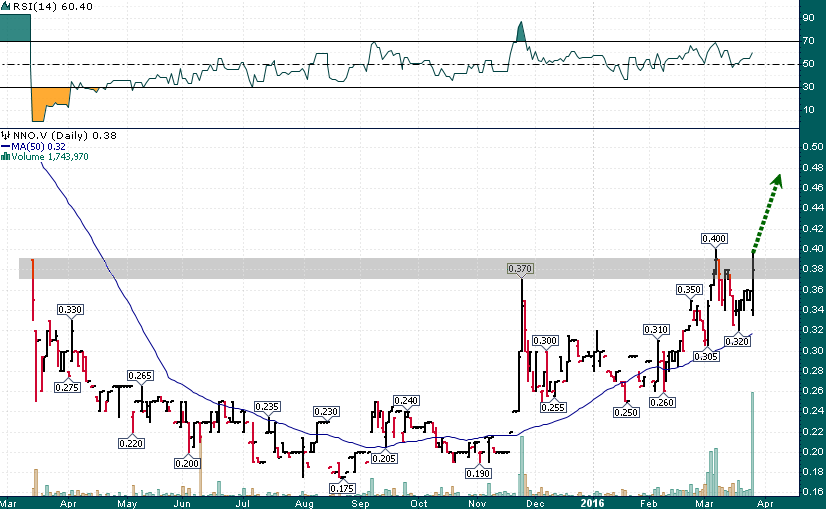Click the 0.50 price axis value
This screenshot has width=826, height=509.
pos(814,146)
